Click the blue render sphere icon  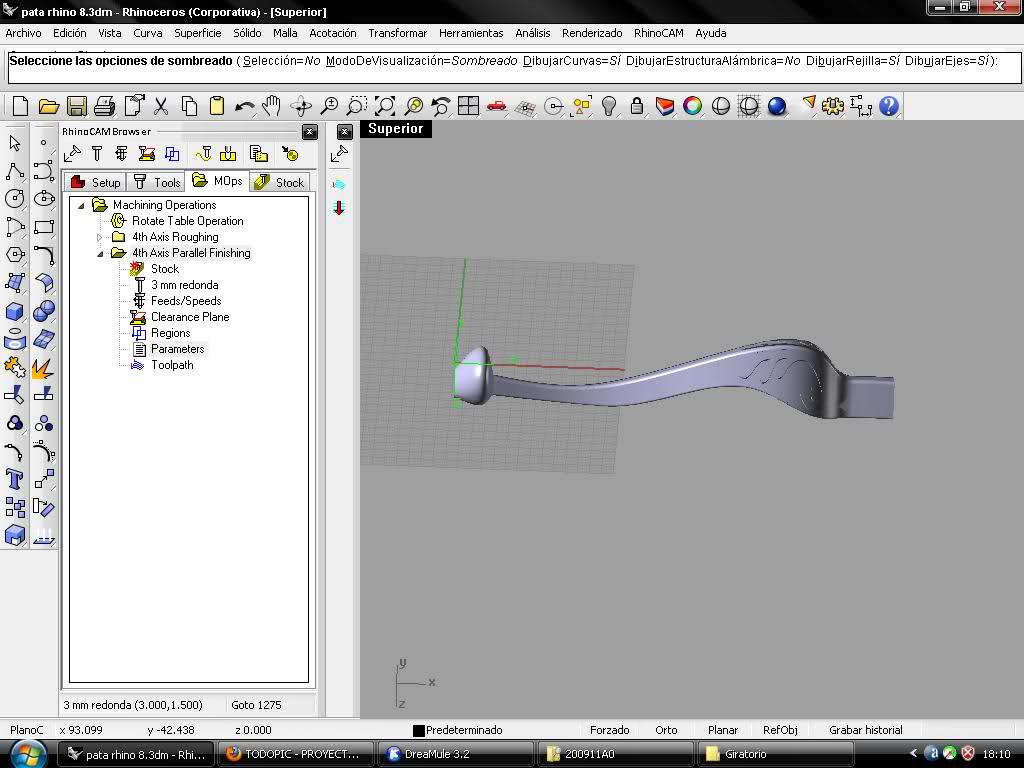coord(776,106)
